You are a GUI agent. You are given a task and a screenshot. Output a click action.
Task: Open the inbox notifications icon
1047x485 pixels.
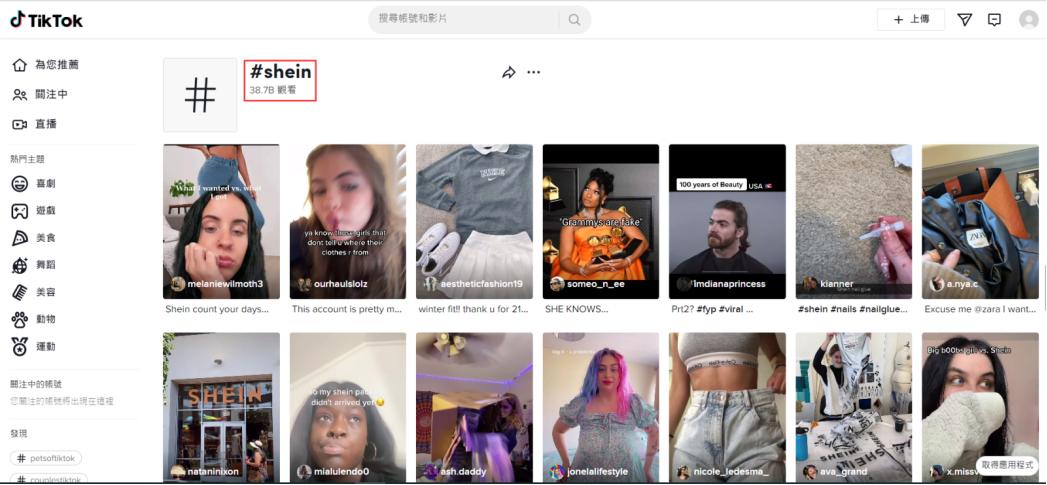click(994, 20)
